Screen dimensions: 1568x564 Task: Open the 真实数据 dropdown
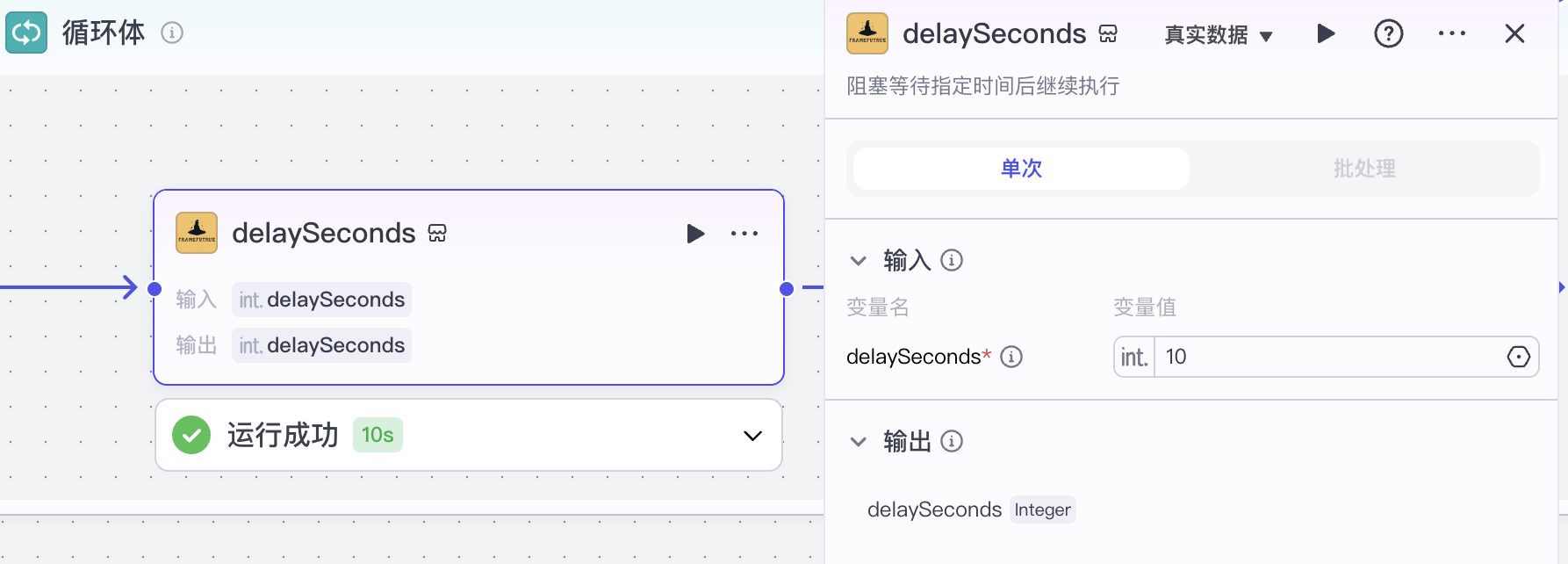click(1219, 34)
